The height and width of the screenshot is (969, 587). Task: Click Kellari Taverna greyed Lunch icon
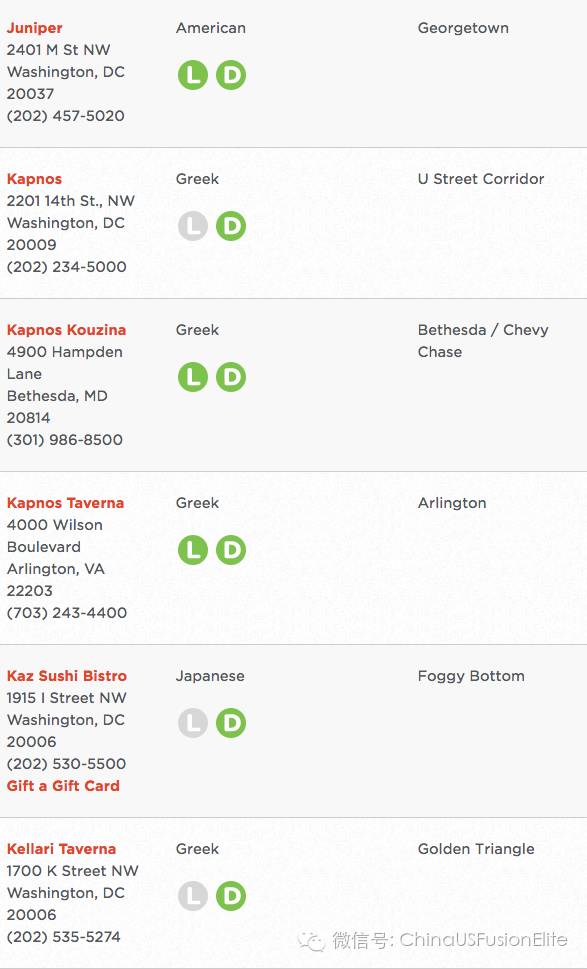[193, 896]
